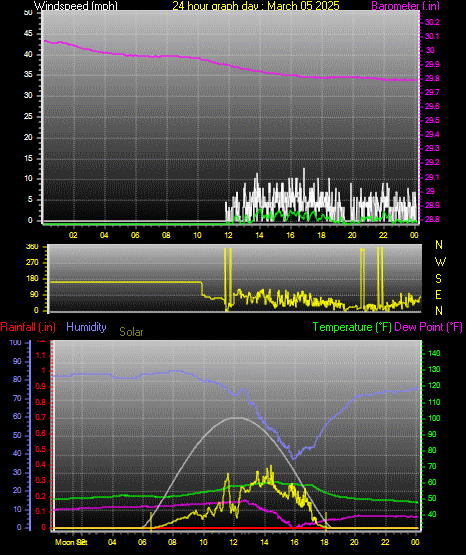Click the Windspeed (mph) axis title

click(75, 6)
